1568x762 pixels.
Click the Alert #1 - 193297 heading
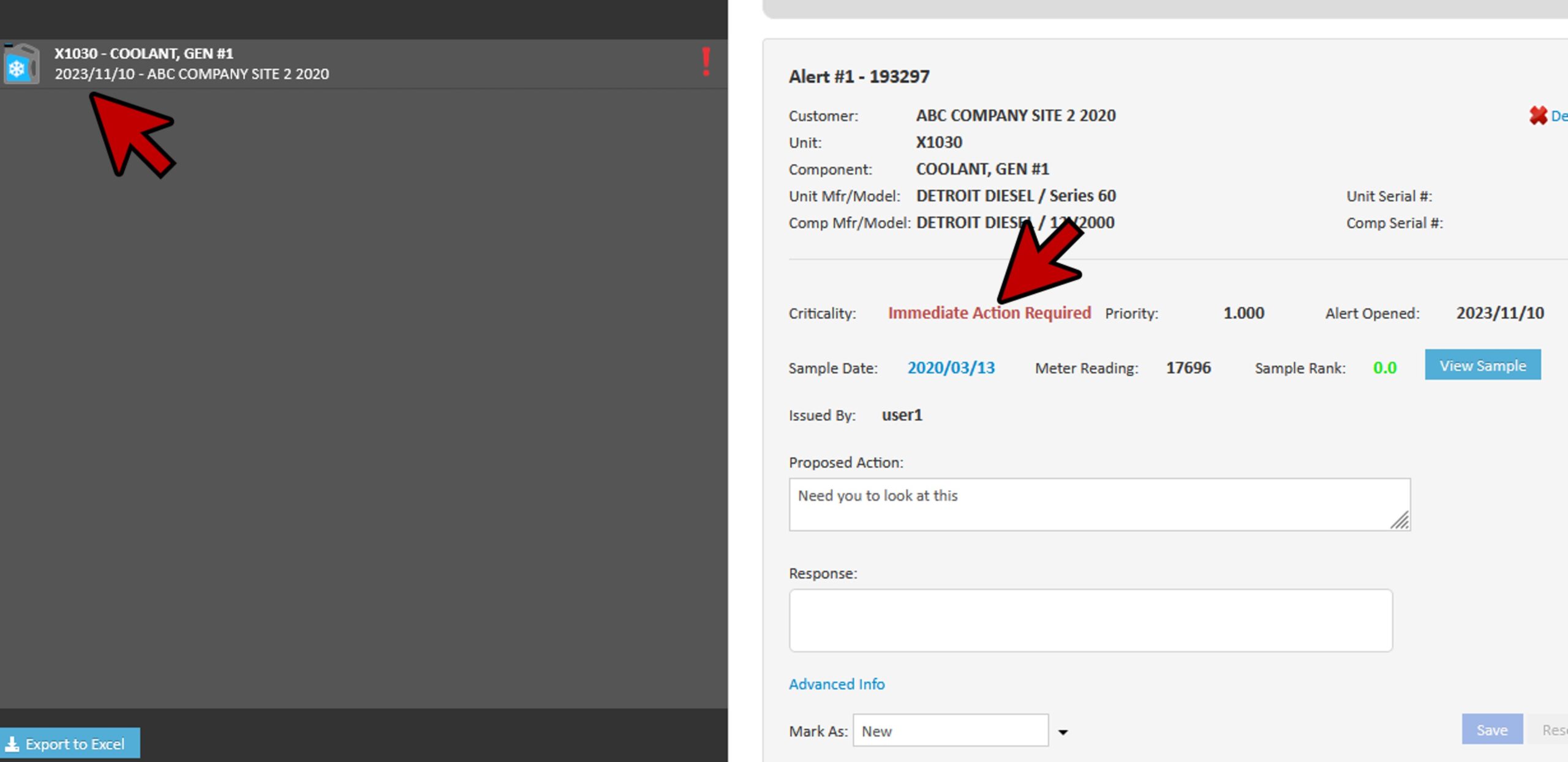(x=859, y=77)
